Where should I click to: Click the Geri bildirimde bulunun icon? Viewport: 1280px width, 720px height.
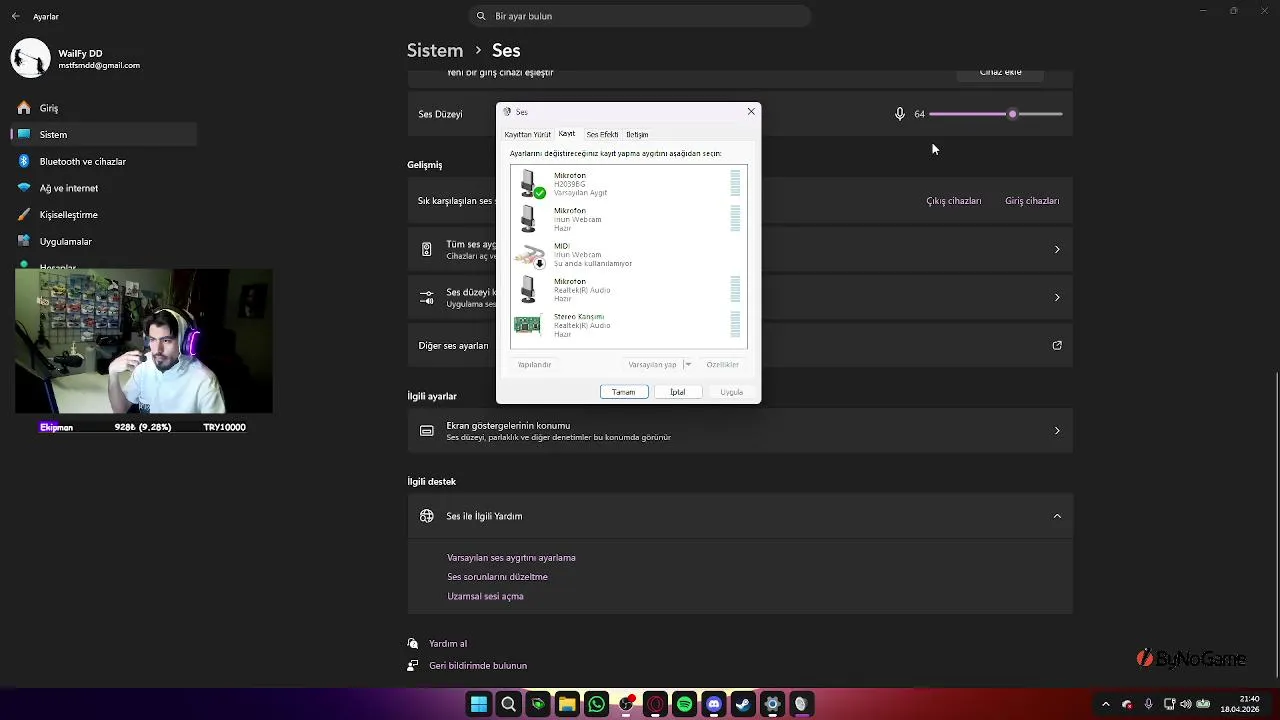(413, 665)
